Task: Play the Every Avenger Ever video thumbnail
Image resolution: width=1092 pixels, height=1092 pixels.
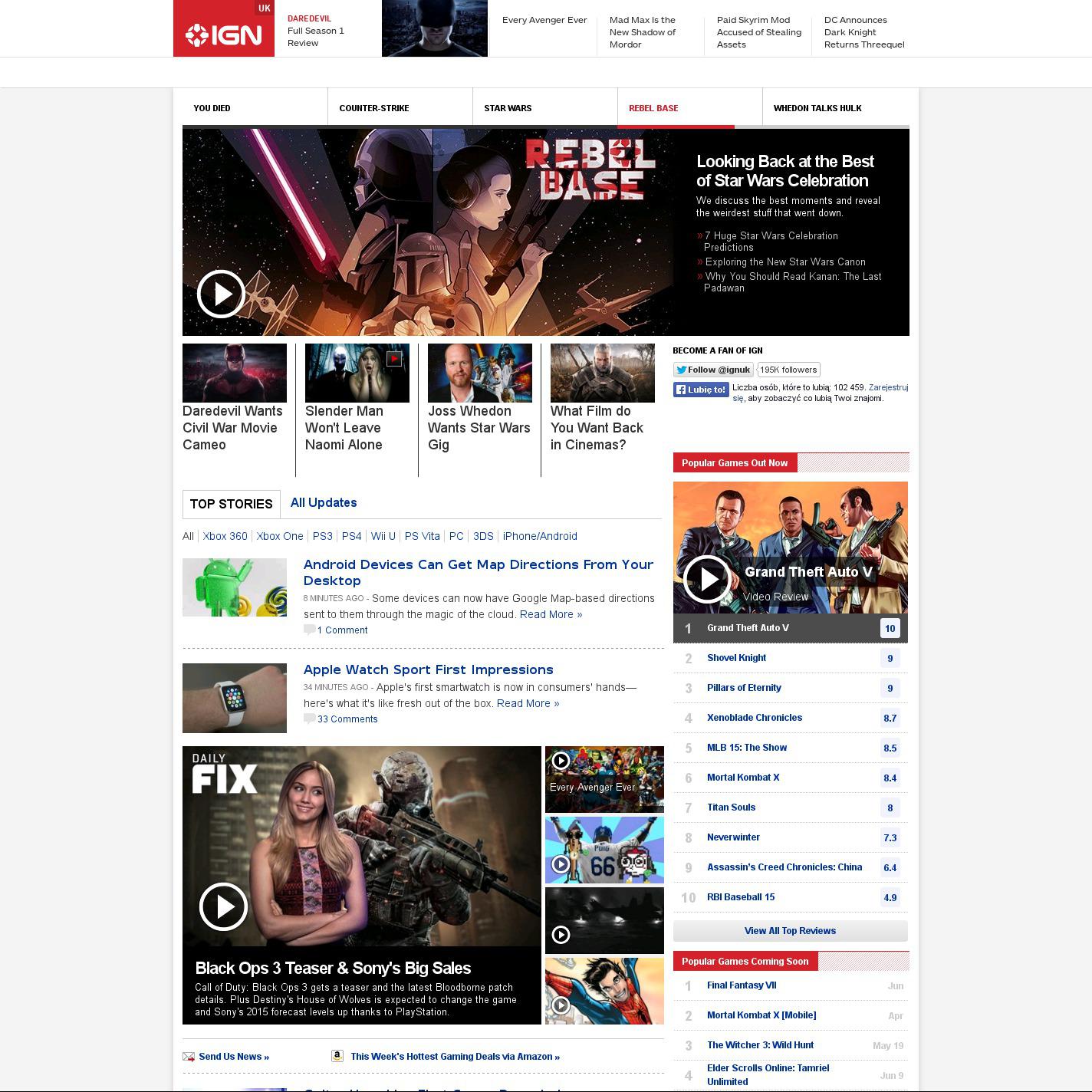Action: tap(561, 761)
